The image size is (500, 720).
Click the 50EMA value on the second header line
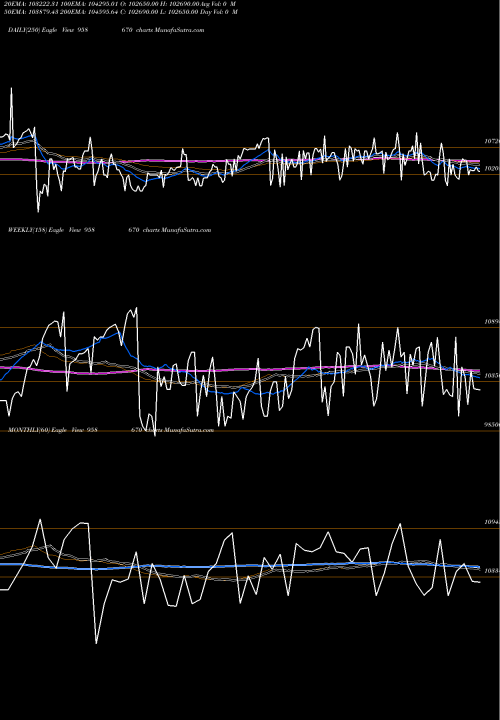click(30, 12)
